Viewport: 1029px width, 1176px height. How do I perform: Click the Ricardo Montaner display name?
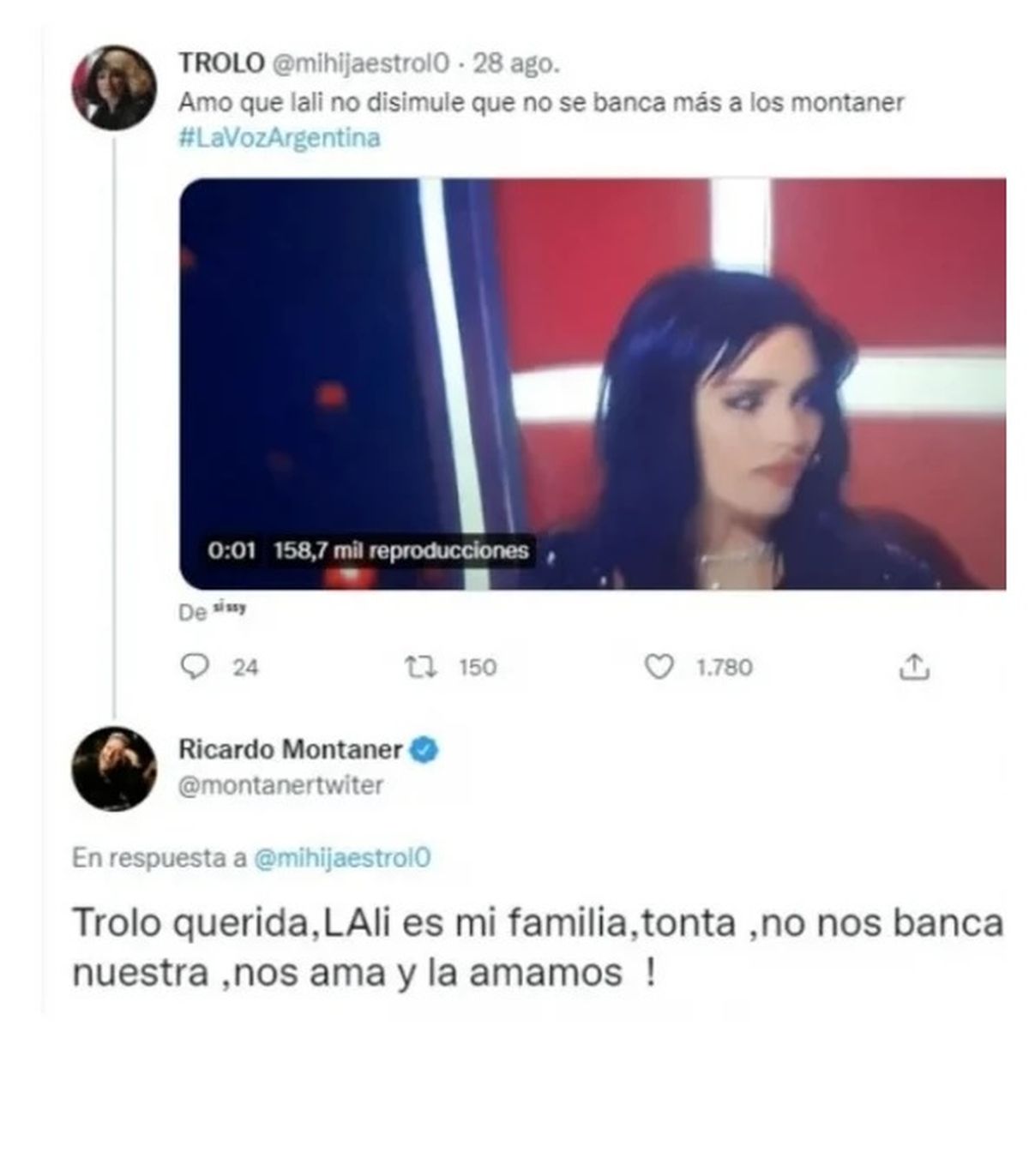coord(291,749)
